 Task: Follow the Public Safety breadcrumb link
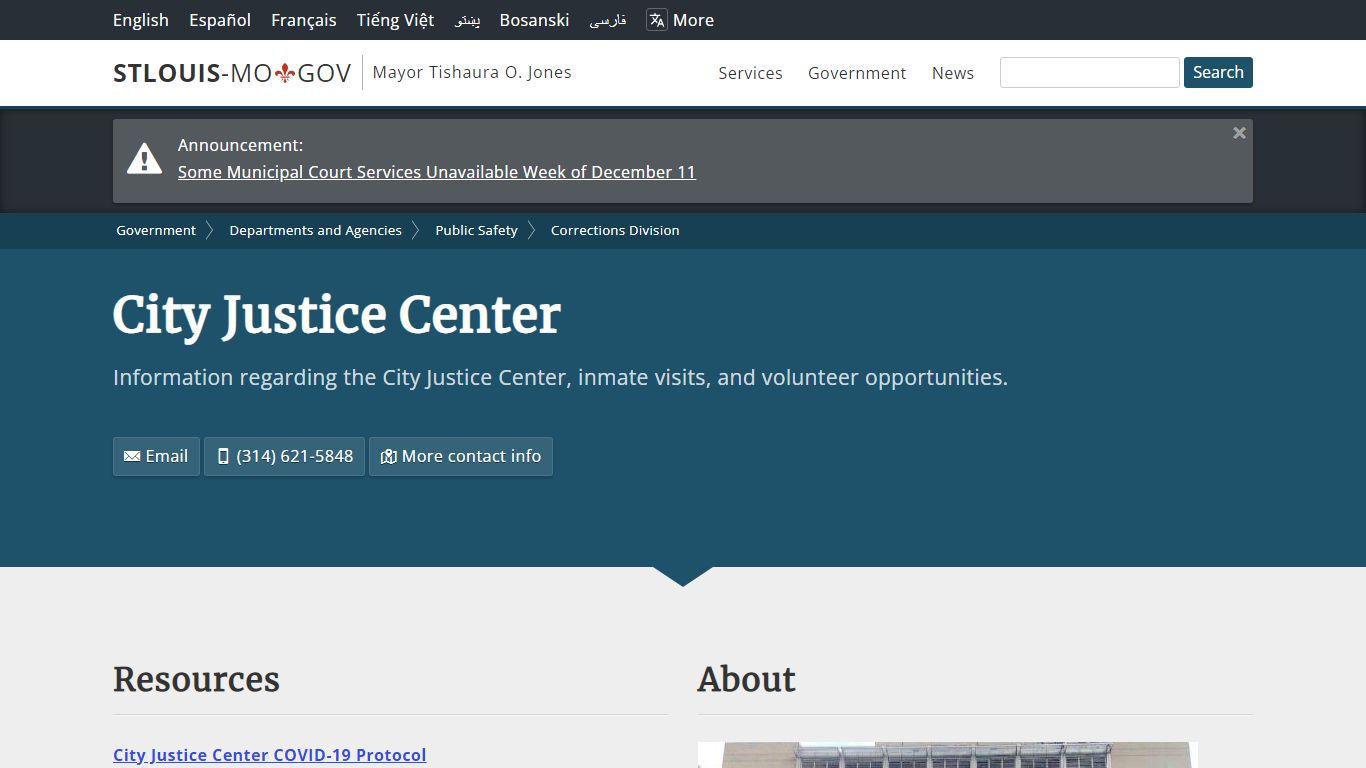tap(476, 230)
